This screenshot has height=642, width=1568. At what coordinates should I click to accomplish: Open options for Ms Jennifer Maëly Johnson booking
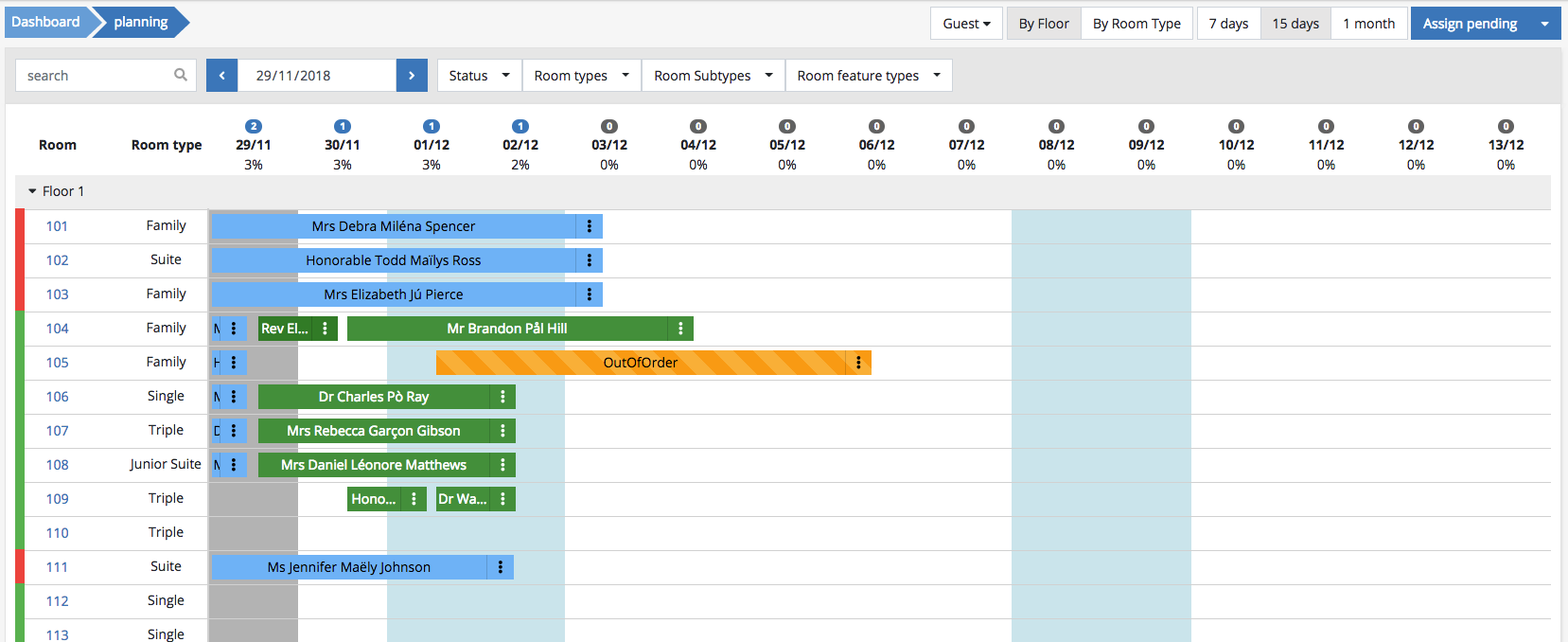(x=500, y=567)
